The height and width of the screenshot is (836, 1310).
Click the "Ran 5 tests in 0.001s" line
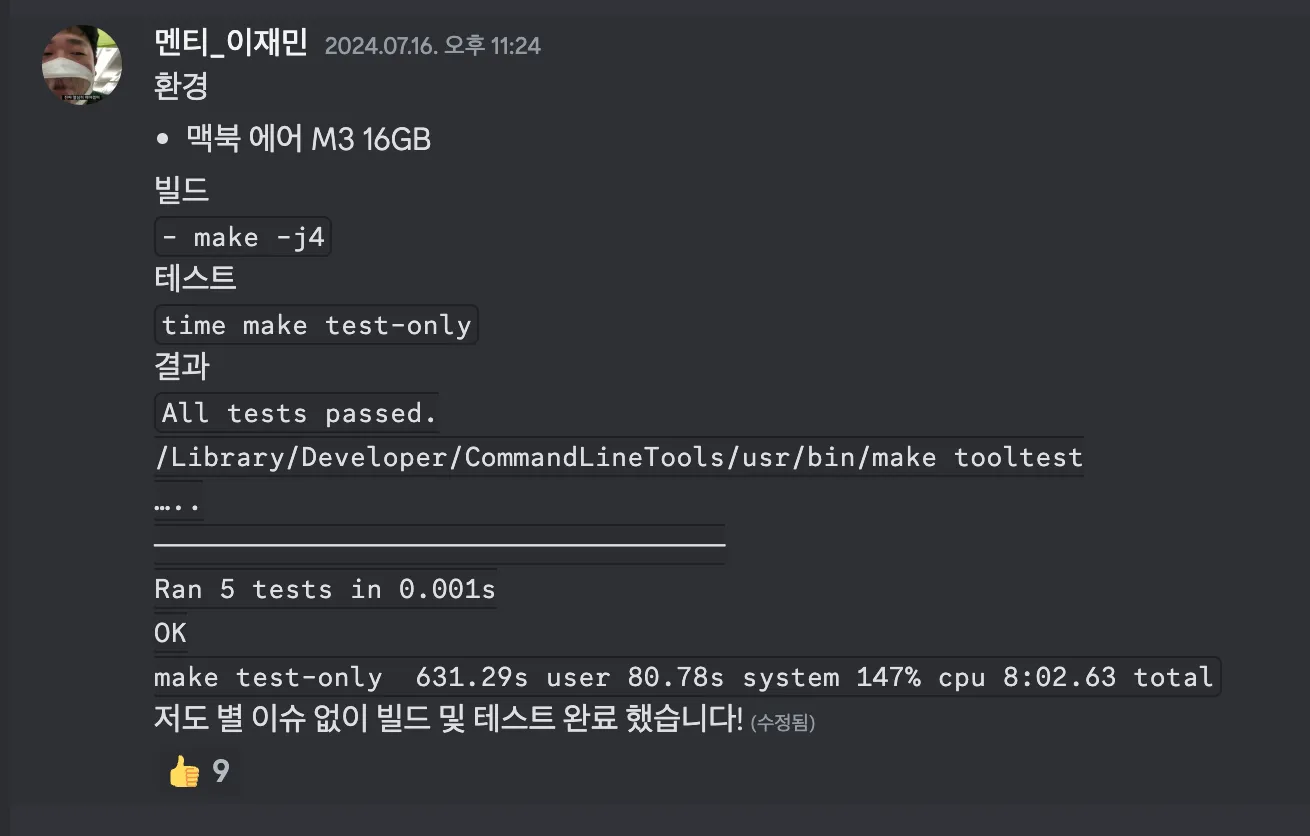pyautogui.click(x=325, y=589)
